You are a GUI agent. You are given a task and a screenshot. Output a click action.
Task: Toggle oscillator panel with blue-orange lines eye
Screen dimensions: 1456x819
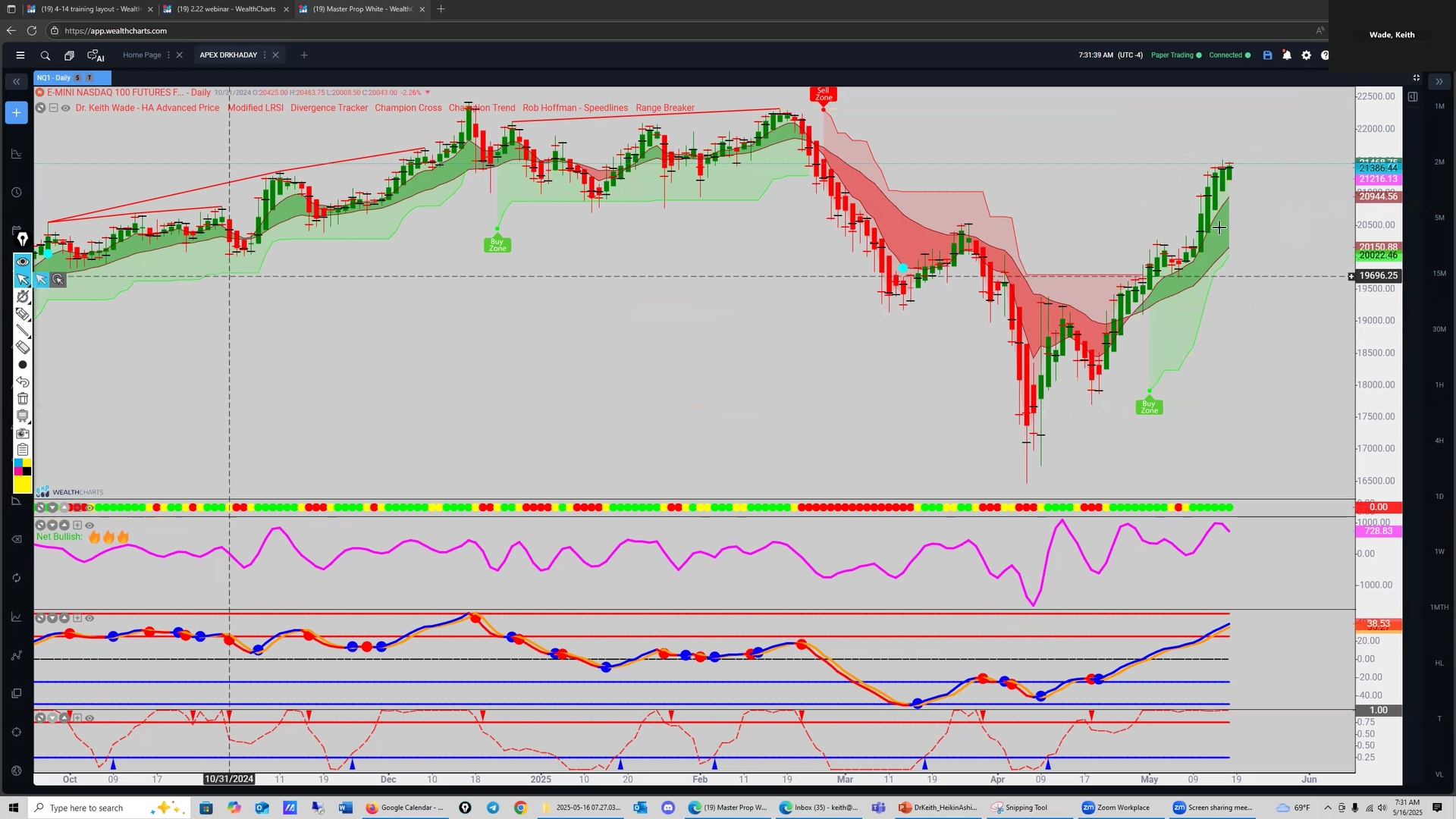pos(89,619)
